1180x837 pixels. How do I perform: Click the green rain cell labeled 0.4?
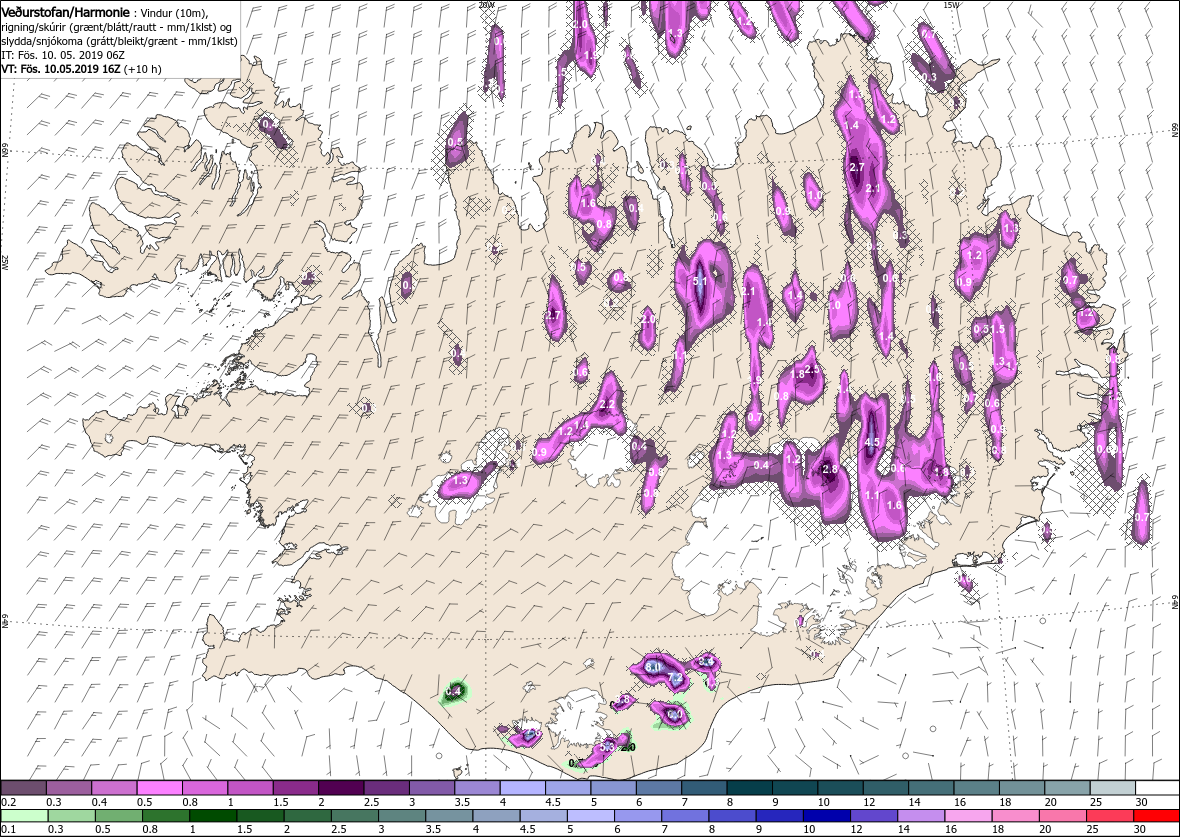pyautogui.click(x=453, y=691)
